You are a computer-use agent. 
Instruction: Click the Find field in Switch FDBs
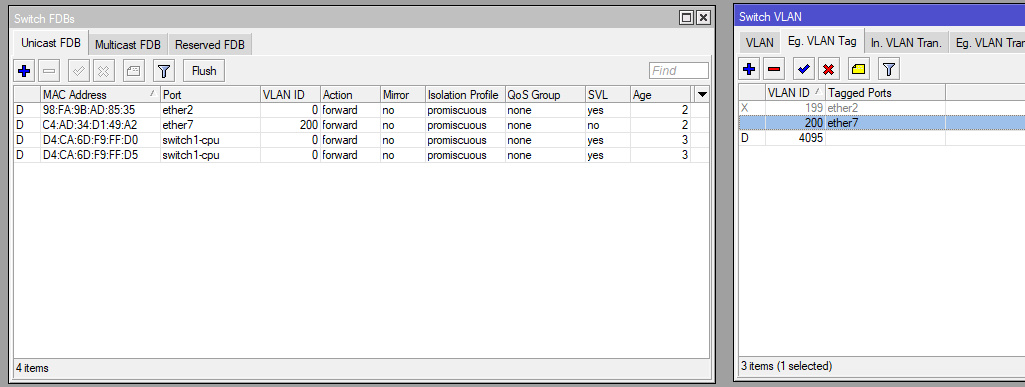pyautogui.click(x=679, y=71)
